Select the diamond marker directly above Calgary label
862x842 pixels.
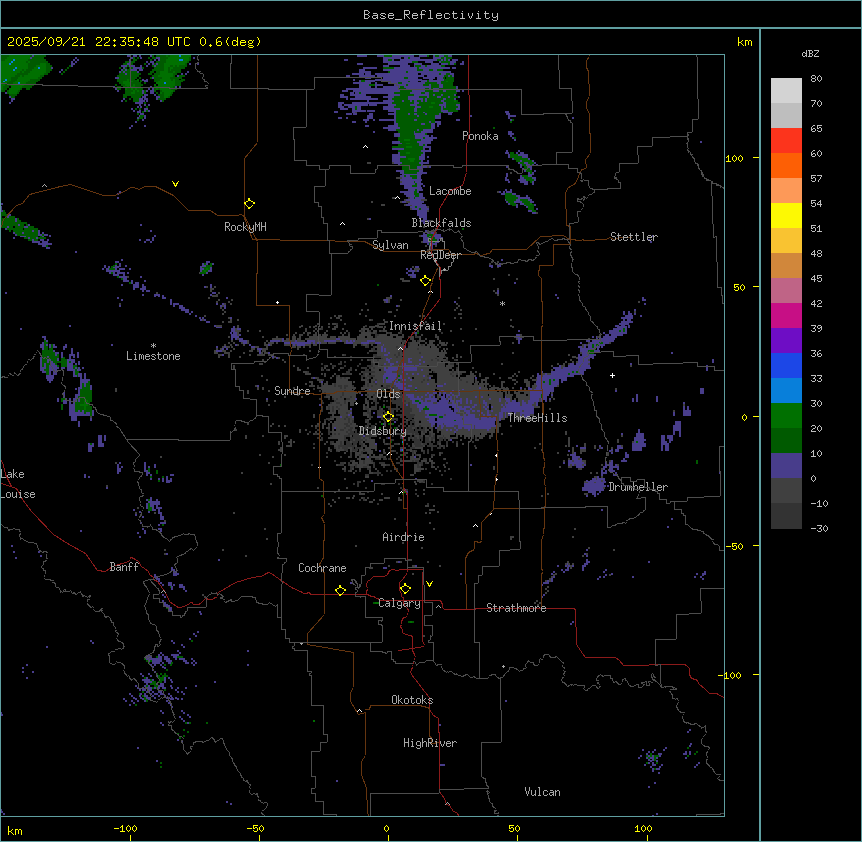click(405, 589)
